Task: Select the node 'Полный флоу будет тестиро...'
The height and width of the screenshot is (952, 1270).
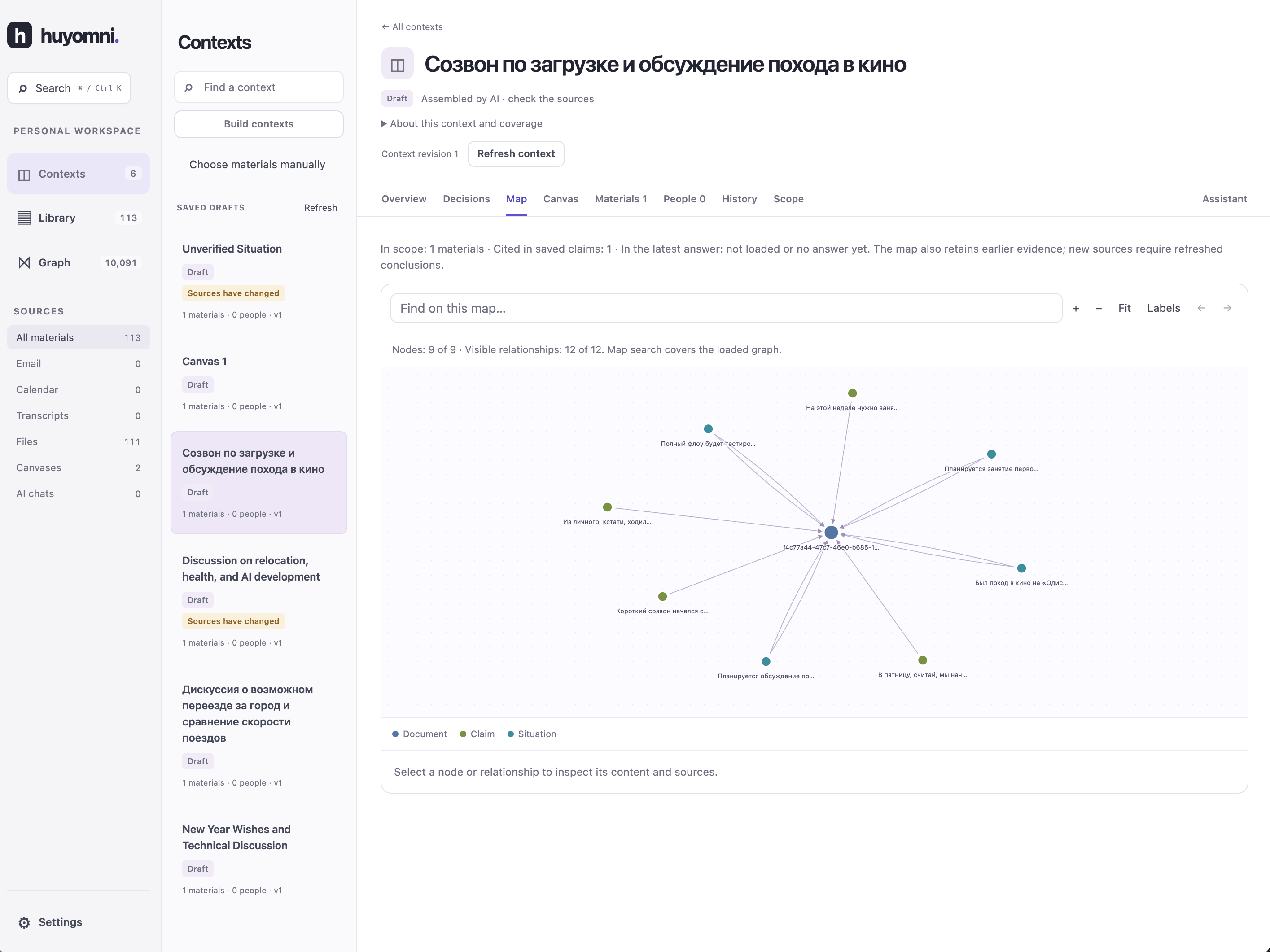Action: (x=708, y=428)
